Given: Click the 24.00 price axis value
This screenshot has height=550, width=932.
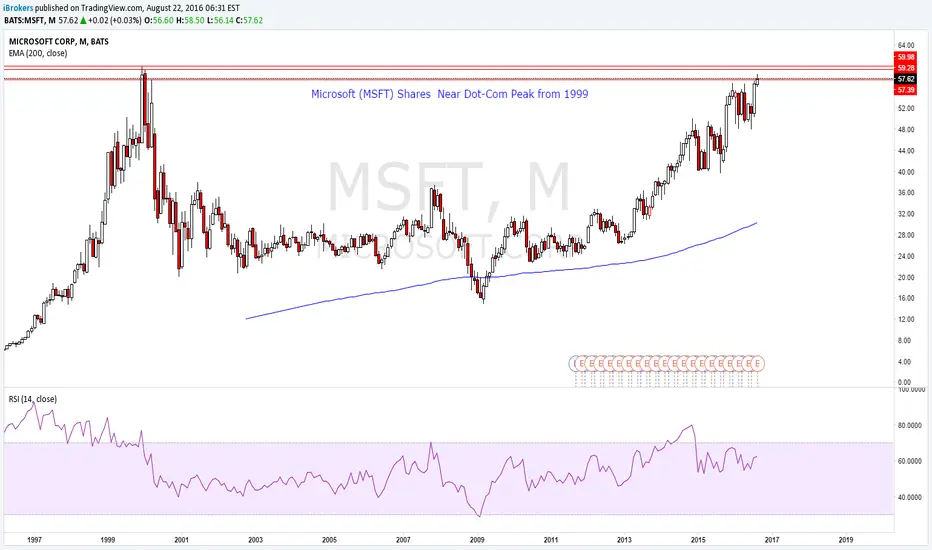Looking at the screenshot, I should (x=906, y=256).
